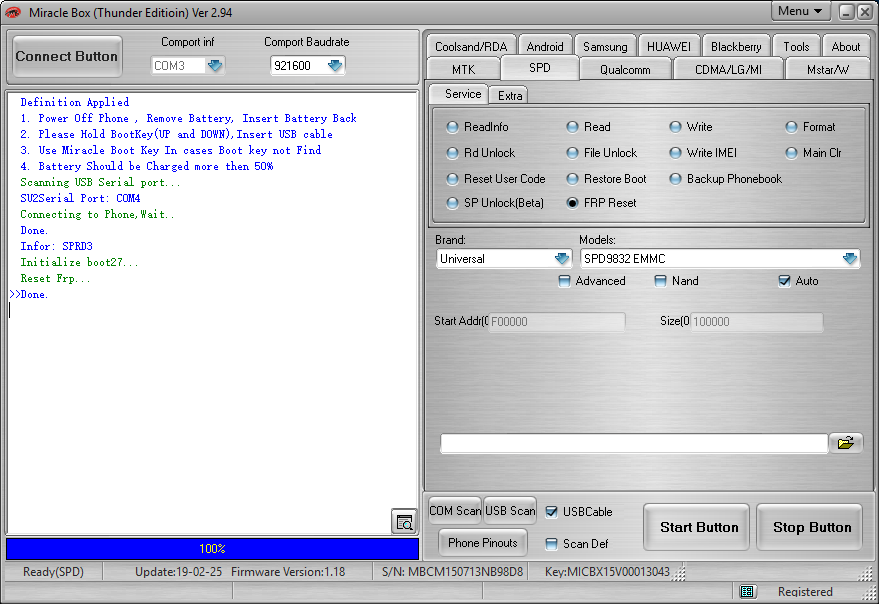Click the log search icon below console
Screen dimensions: 879x604
coord(404,522)
